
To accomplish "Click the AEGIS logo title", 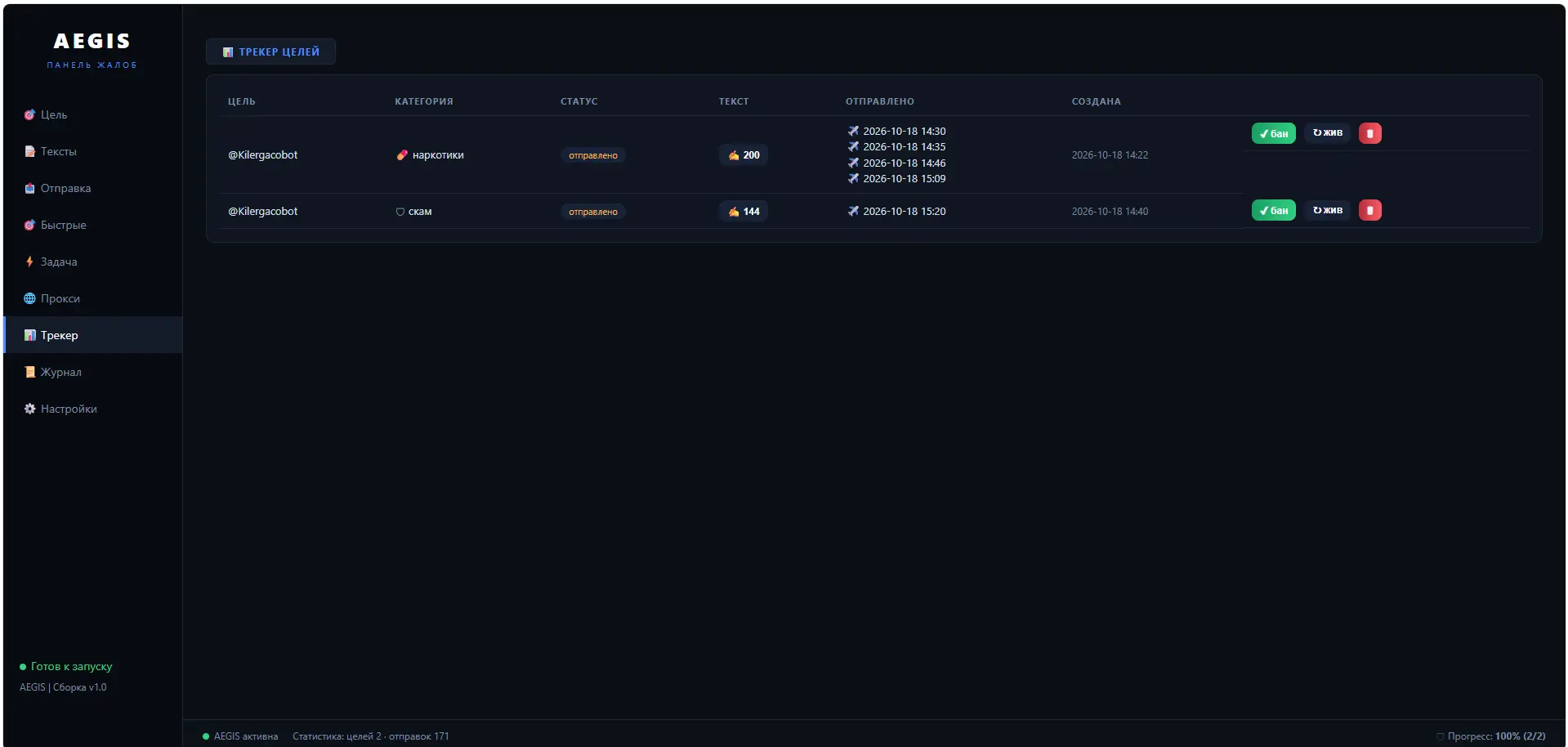I will click(92, 41).
